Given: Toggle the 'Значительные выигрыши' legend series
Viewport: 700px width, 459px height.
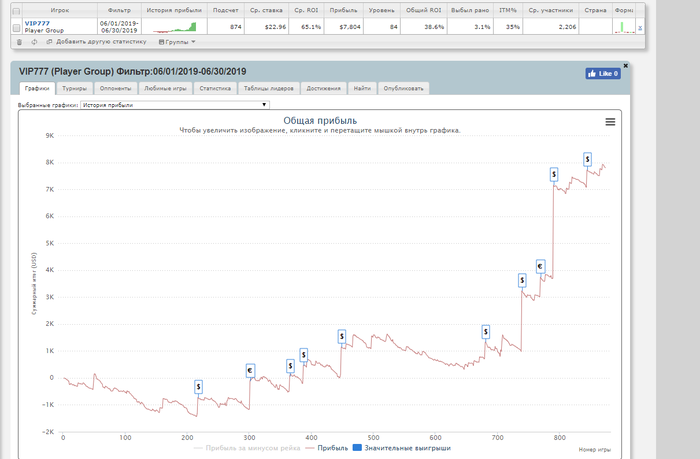Looking at the screenshot, I should click(x=402, y=448).
